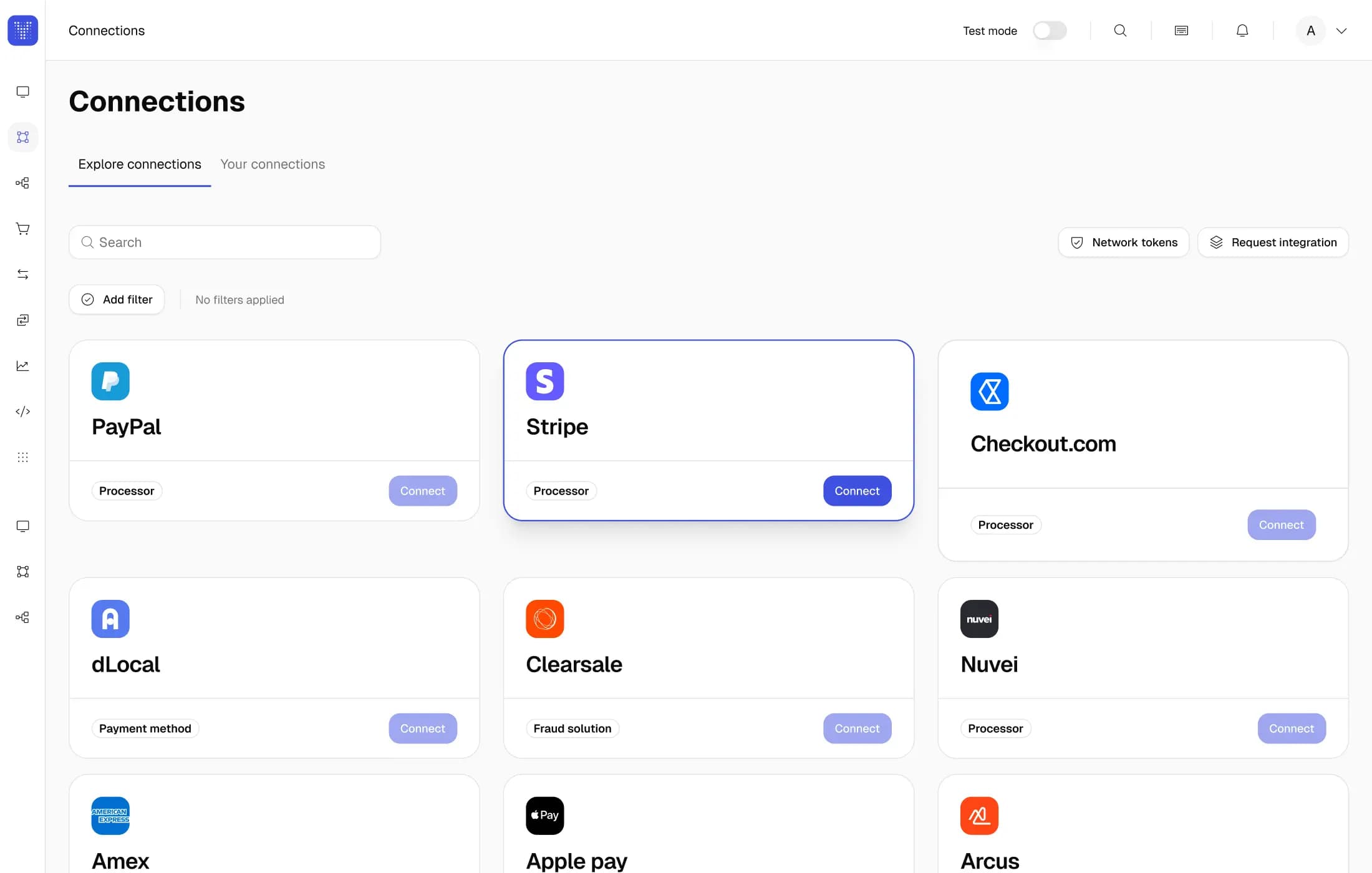Connect Stripe
The image size is (1372, 873).
click(857, 491)
